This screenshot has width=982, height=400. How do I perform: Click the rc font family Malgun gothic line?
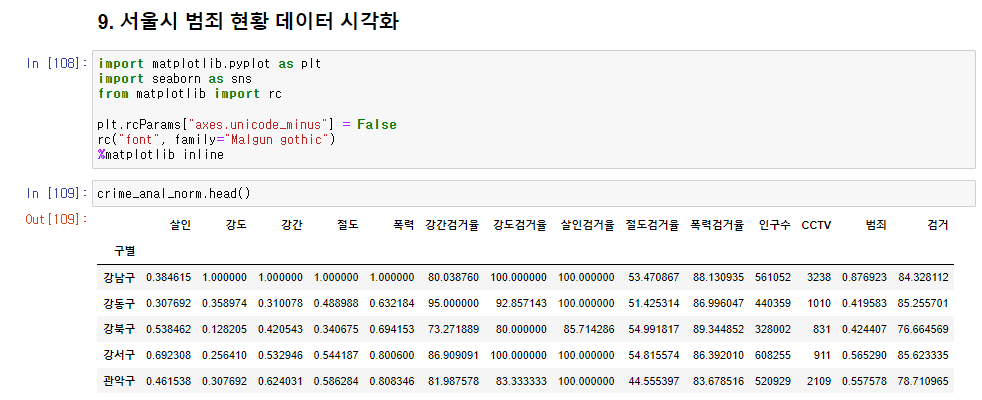click(217, 140)
